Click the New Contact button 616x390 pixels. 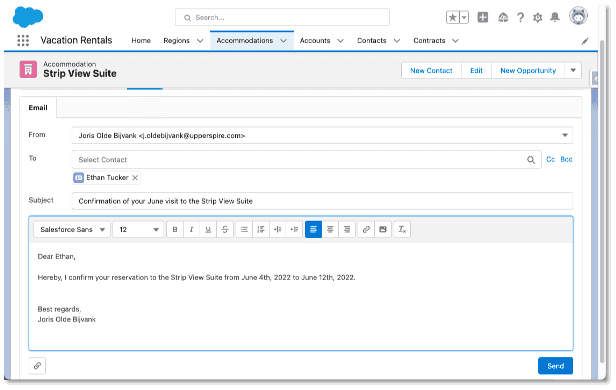click(431, 70)
